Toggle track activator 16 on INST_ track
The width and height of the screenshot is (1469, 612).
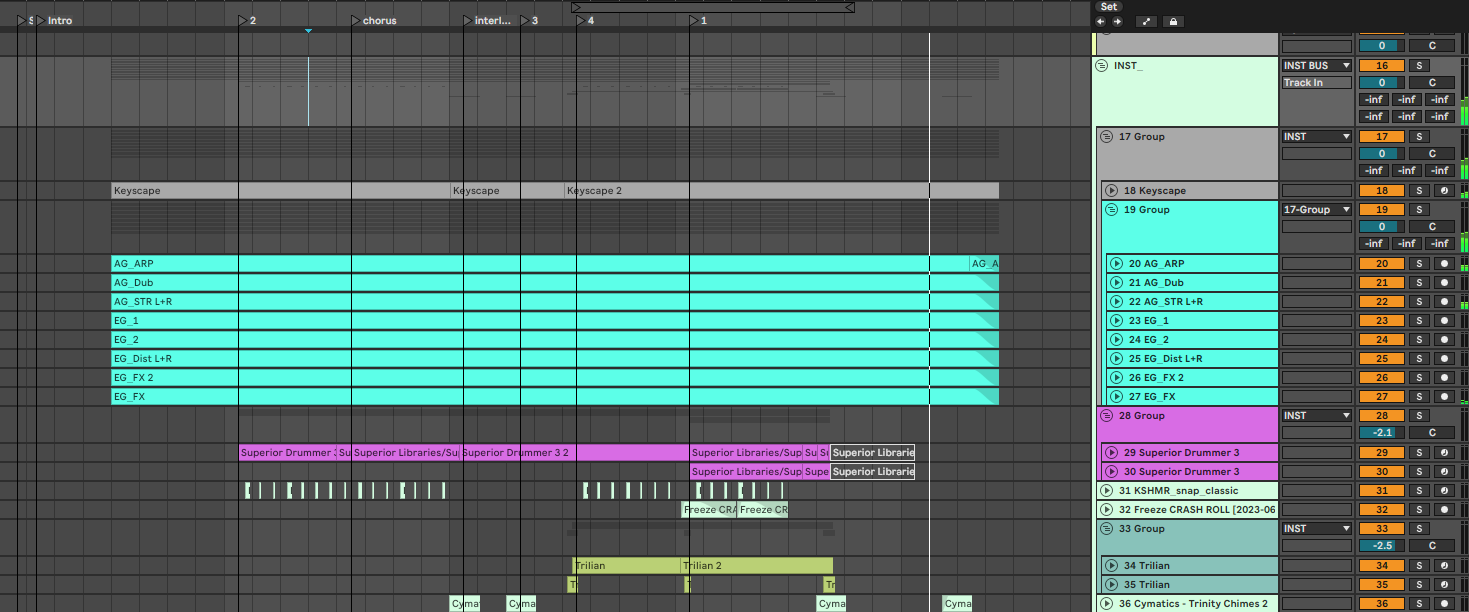1382,66
